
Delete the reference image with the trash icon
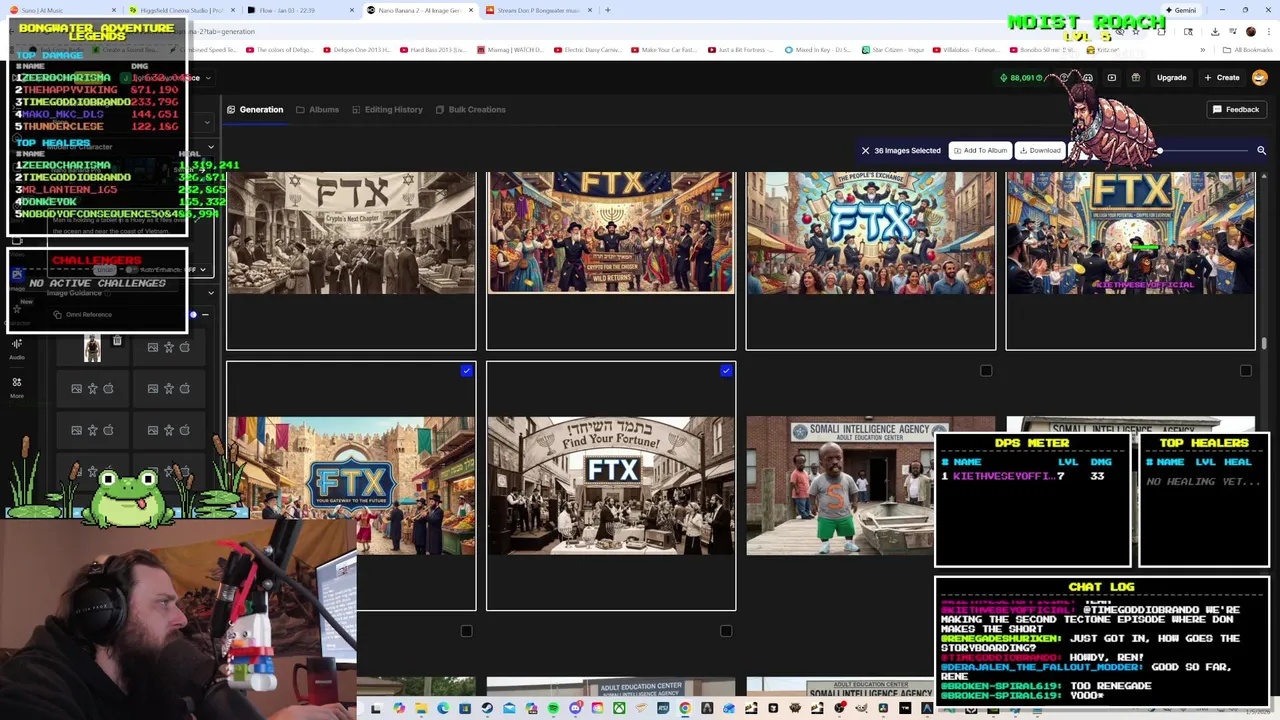coord(117,342)
